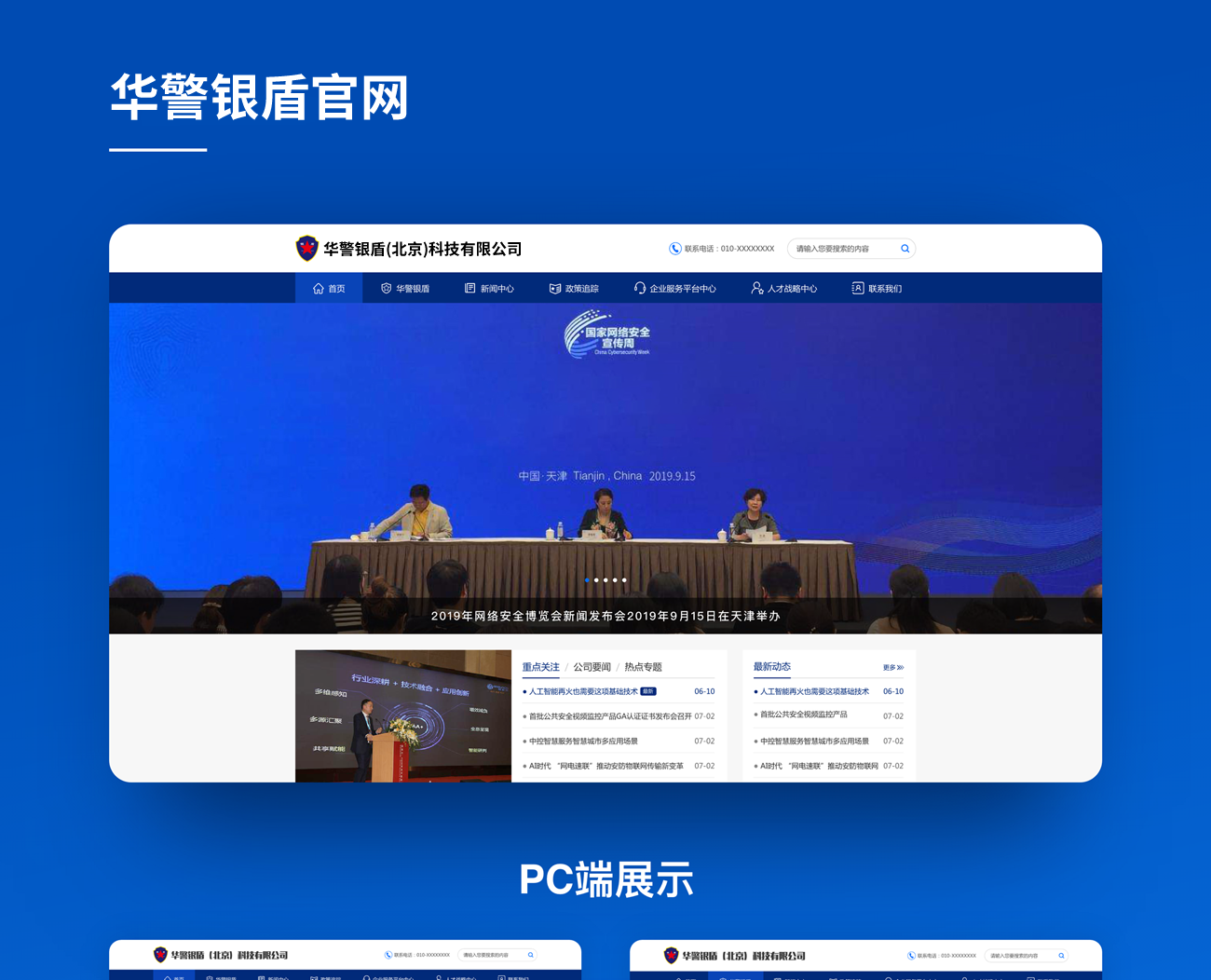Switch to the third banner carousel dot
1211x980 pixels.
pos(605,580)
